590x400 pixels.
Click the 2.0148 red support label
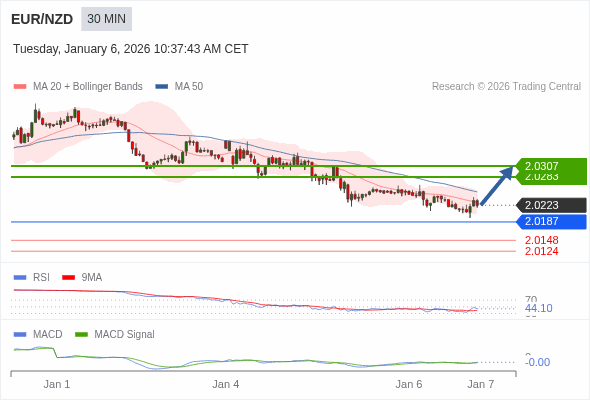(x=541, y=240)
